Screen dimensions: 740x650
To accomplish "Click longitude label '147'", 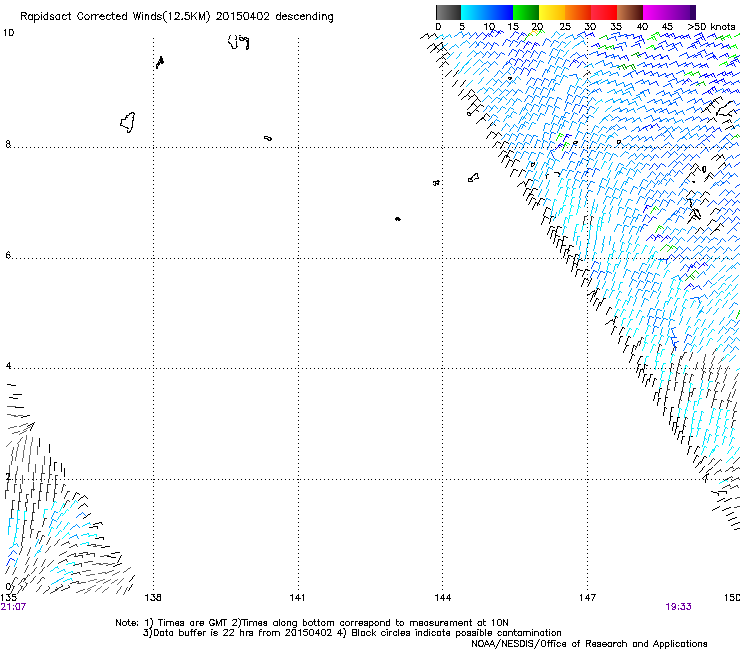I will click(588, 598).
